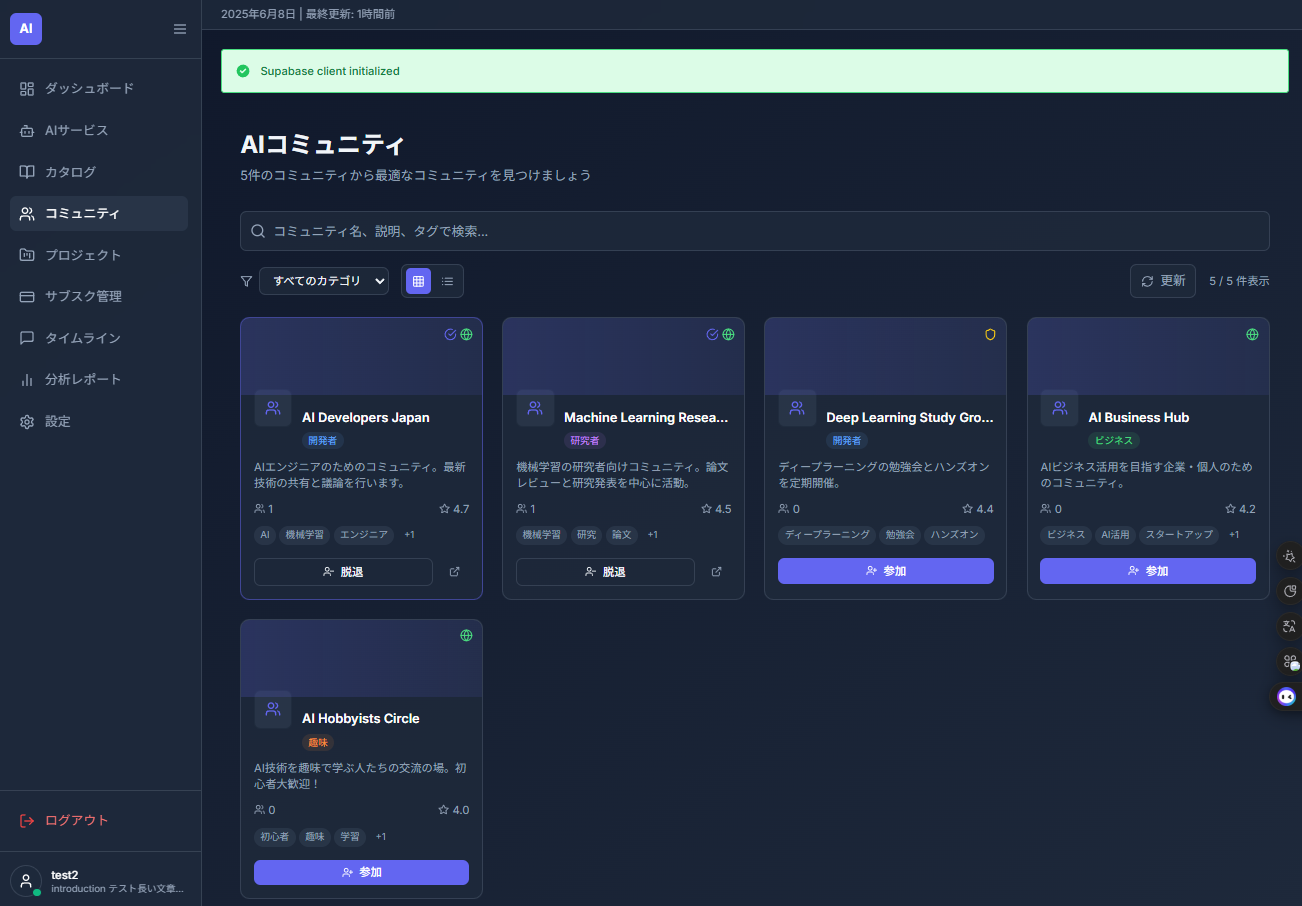Screen dimensions: 1302x906
Task: Click the filter funnel icon
Action: coord(246,282)
